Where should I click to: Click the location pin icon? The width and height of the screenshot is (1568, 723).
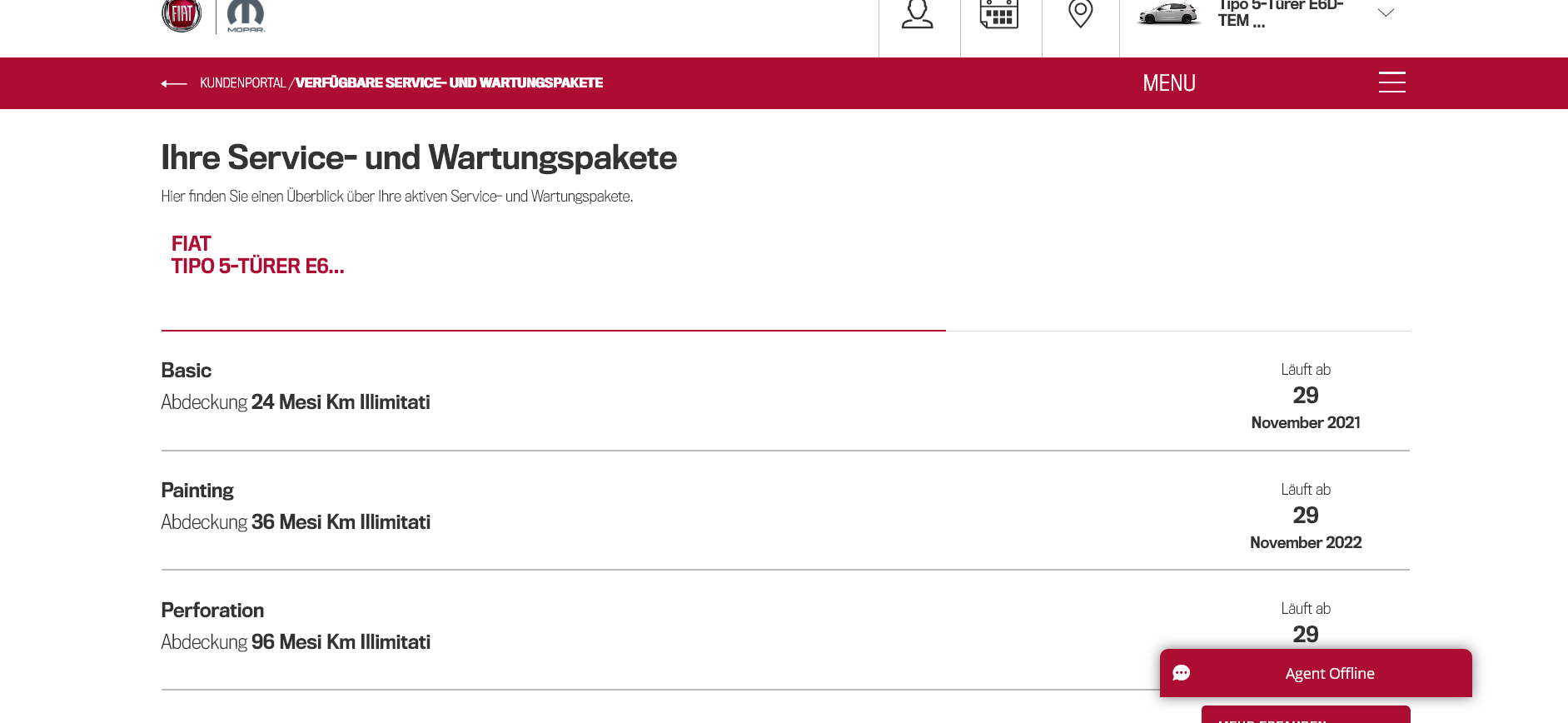1080,14
